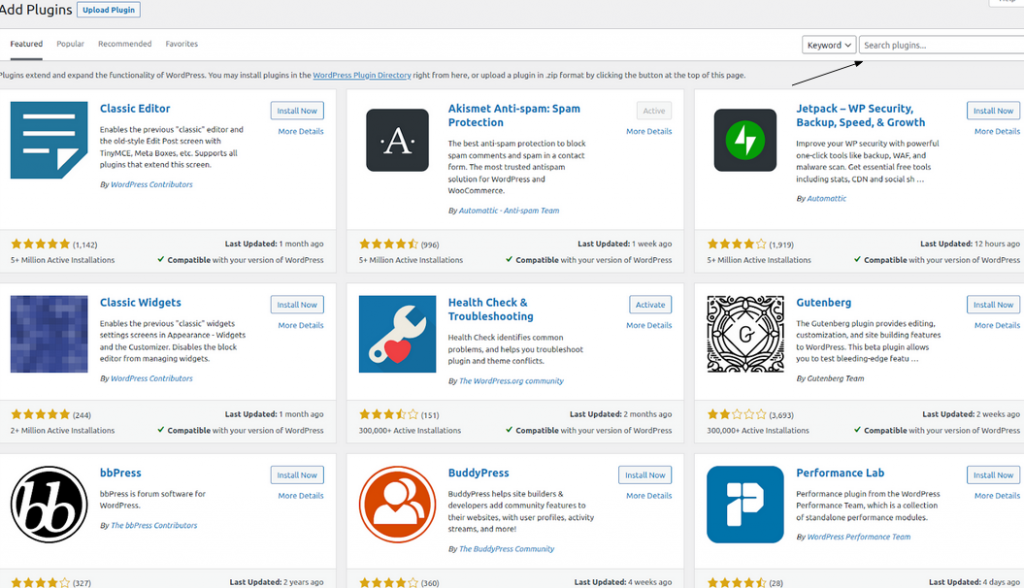
Task: Click the Akismet Anti-spam plugin icon
Action: [x=397, y=140]
